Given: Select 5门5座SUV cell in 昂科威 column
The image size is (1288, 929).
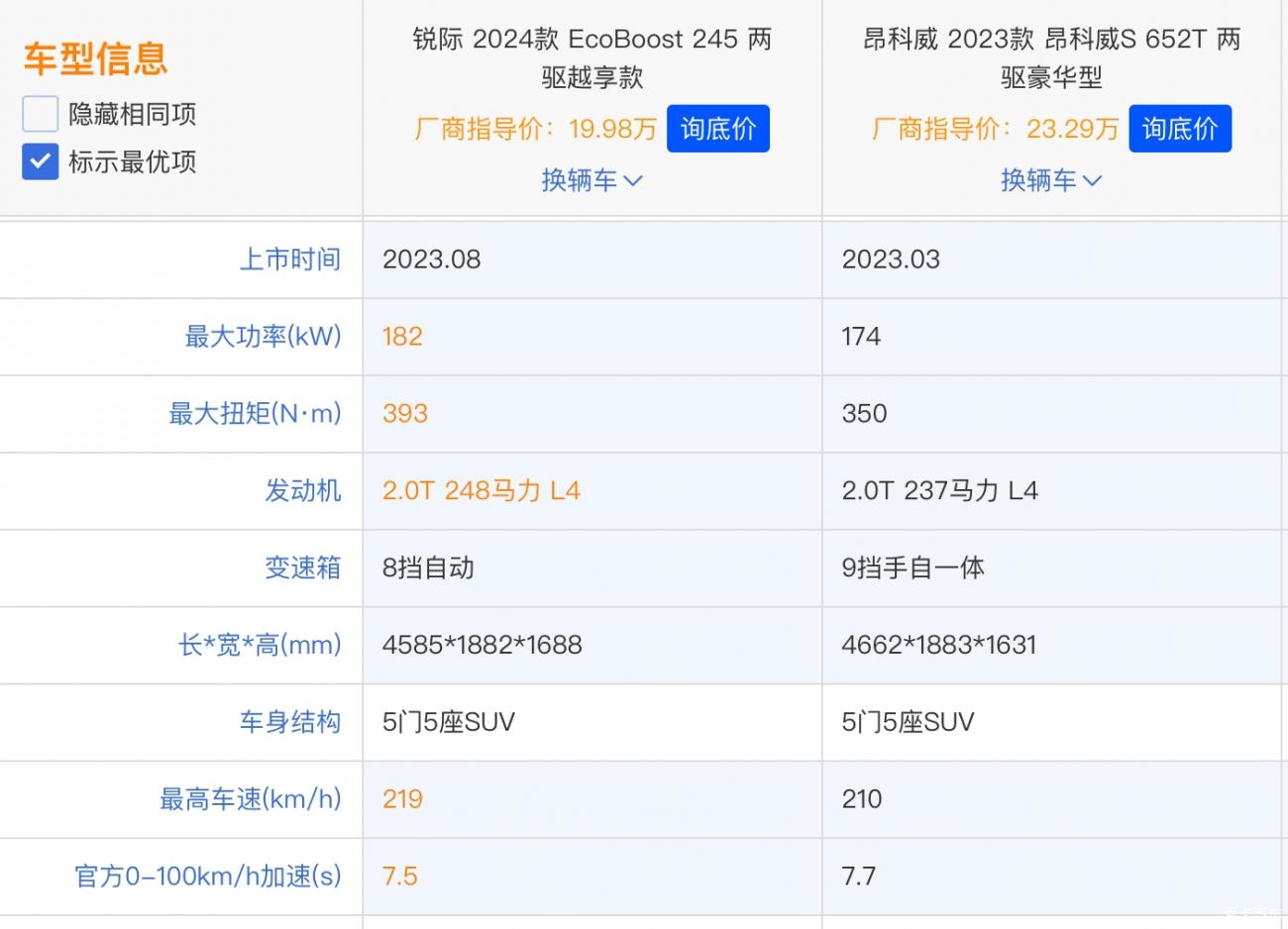Looking at the screenshot, I should [908, 722].
